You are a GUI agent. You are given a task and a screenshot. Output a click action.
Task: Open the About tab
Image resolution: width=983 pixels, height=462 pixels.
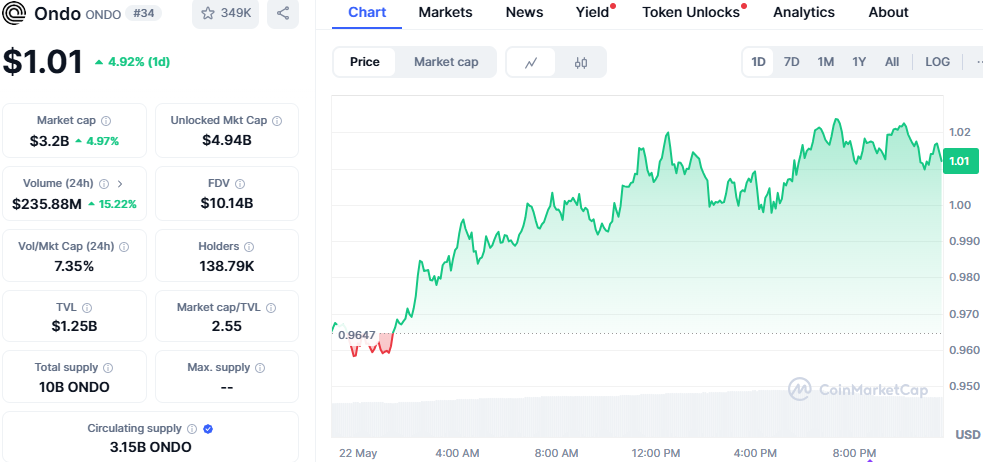(888, 13)
